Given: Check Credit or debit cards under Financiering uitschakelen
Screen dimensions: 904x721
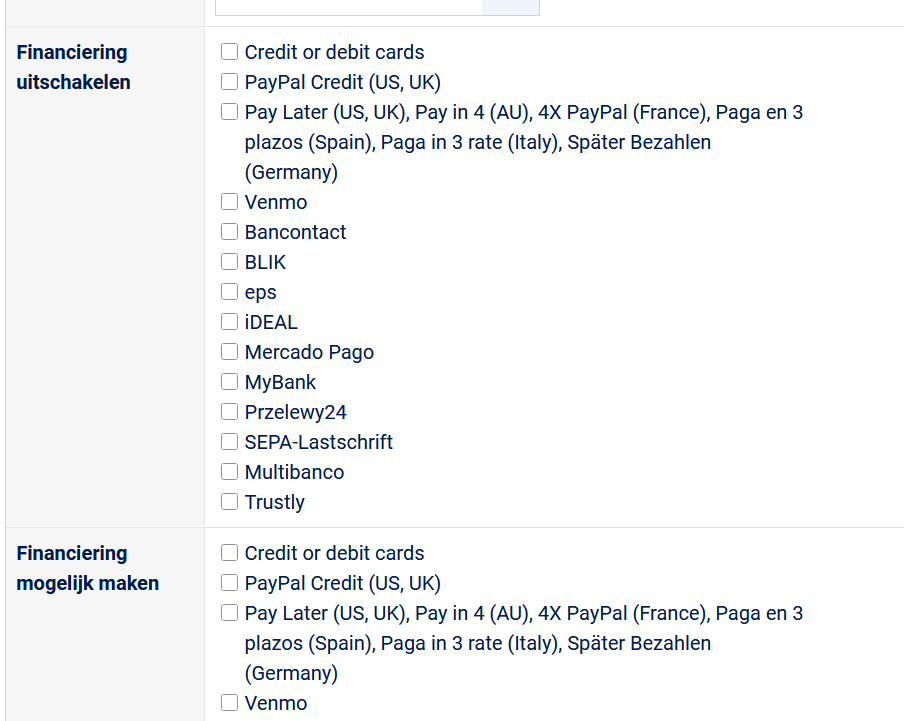Looking at the screenshot, I should pyautogui.click(x=230, y=52).
